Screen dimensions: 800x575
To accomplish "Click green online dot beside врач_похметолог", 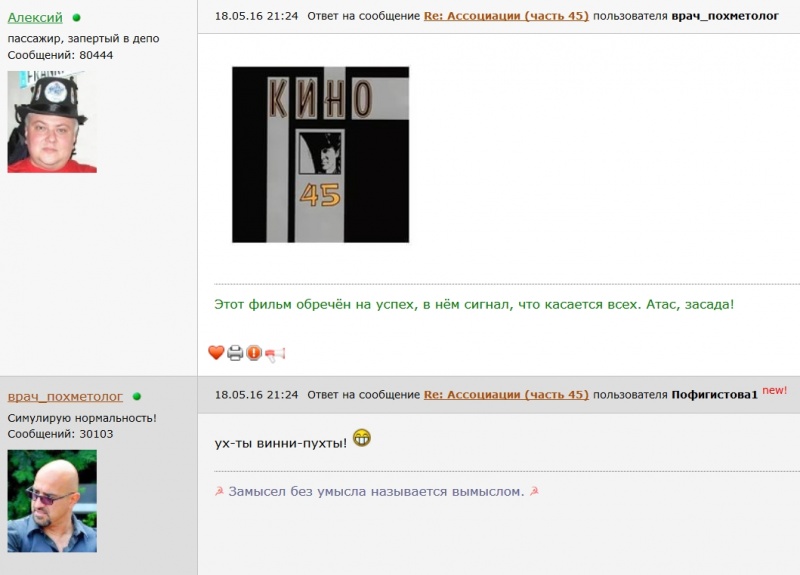I will coord(137,396).
